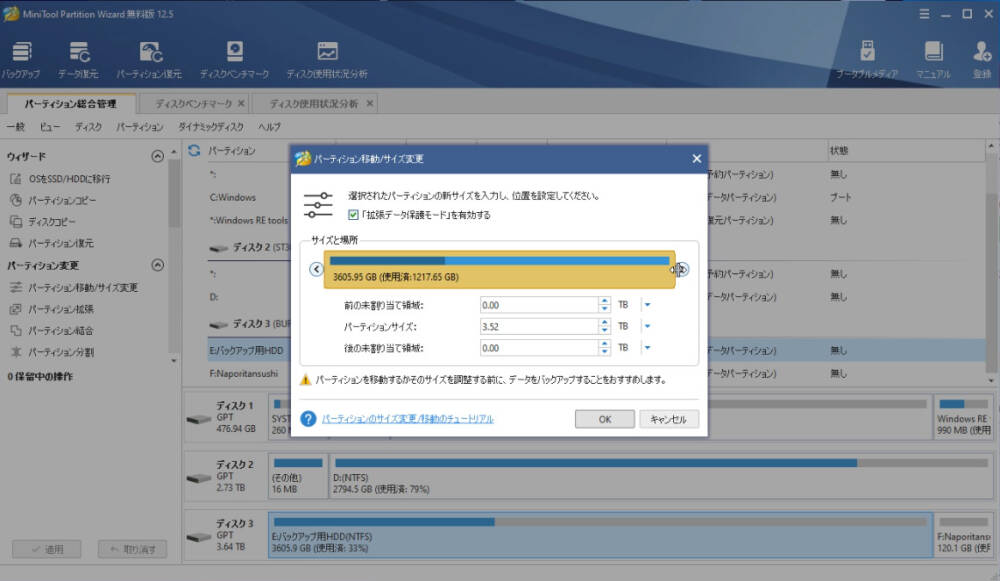Open ブータブルメディア creator

pyautogui.click(x=867, y=60)
